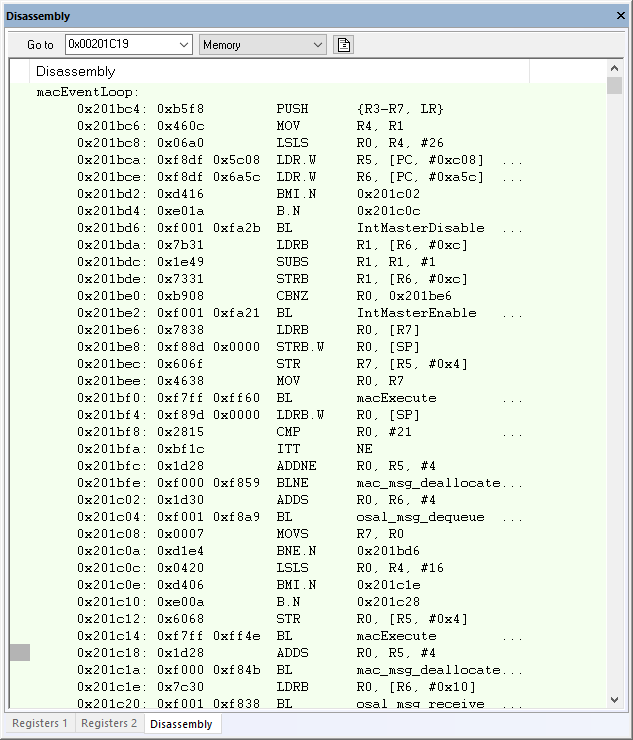This screenshot has width=633, height=740.
Task: Select the PUSH instruction at 0x201bc4
Action: point(292,109)
